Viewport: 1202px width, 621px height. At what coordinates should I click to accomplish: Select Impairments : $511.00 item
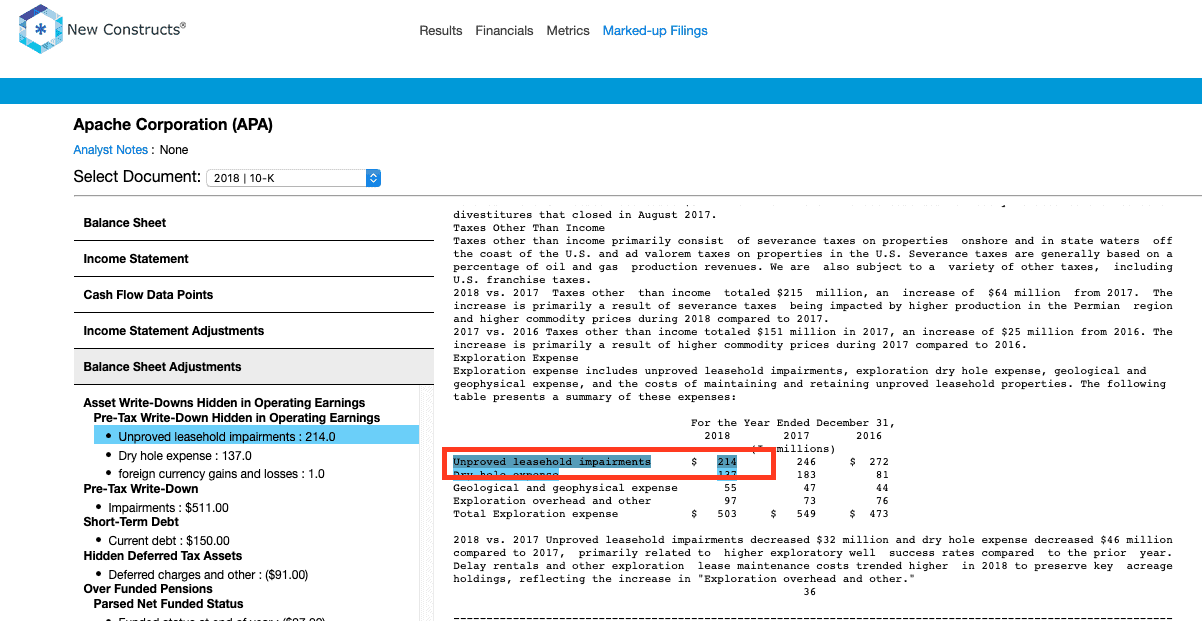168,508
